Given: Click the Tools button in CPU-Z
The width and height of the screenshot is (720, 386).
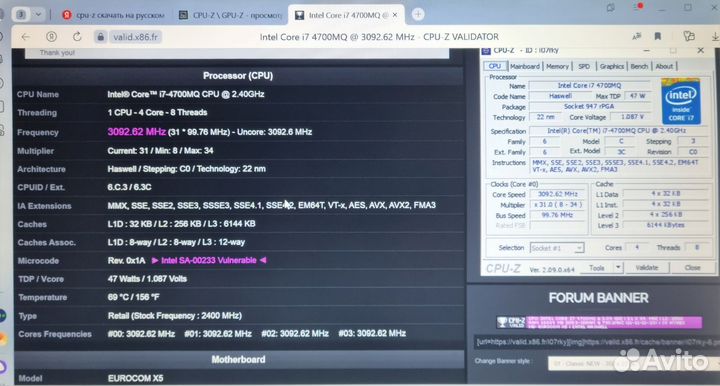Looking at the screenshot, I should [596, 268].
